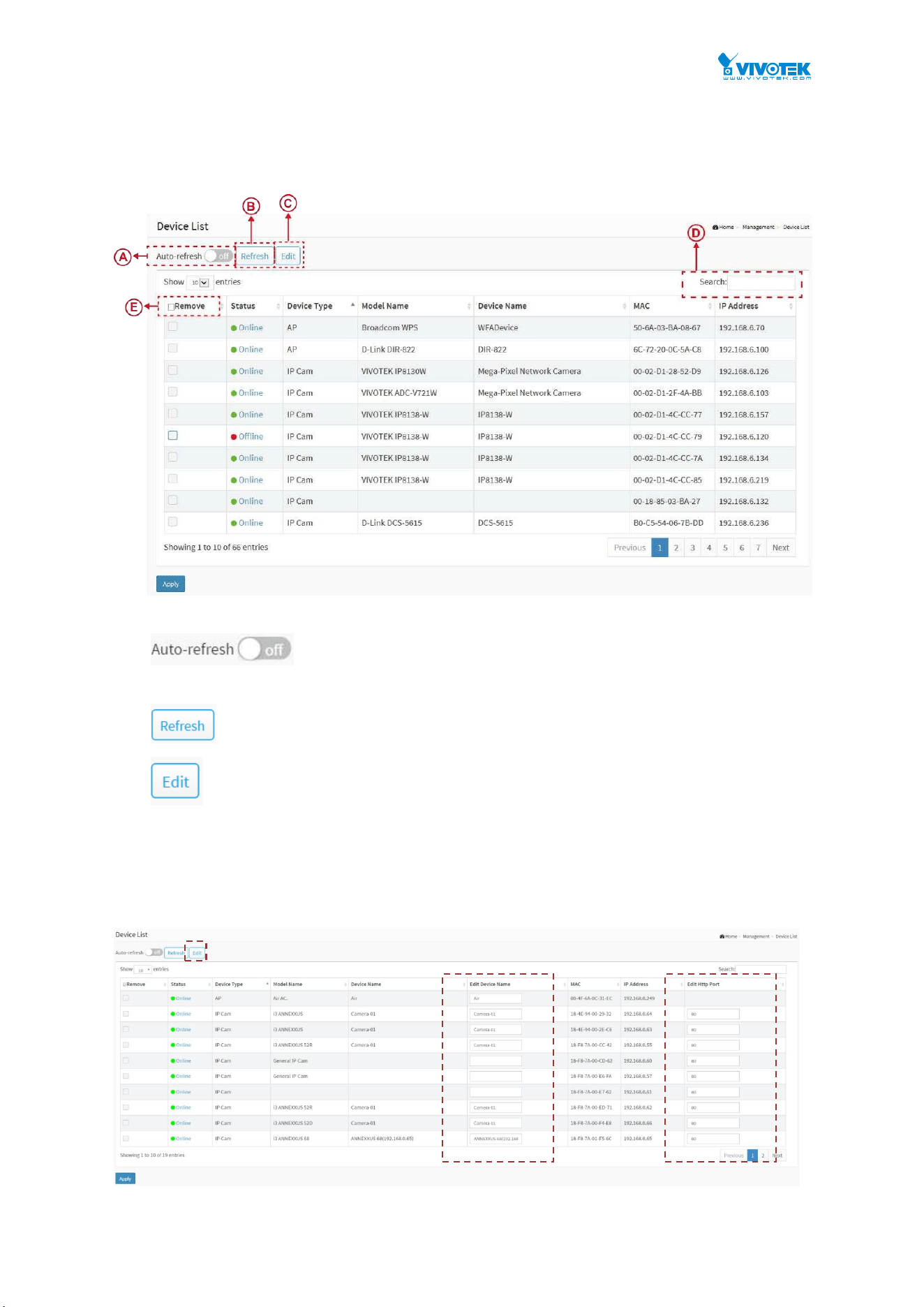
Task: Toggle the enlarged Auto-refresh off switch
Action: point(264,649)
